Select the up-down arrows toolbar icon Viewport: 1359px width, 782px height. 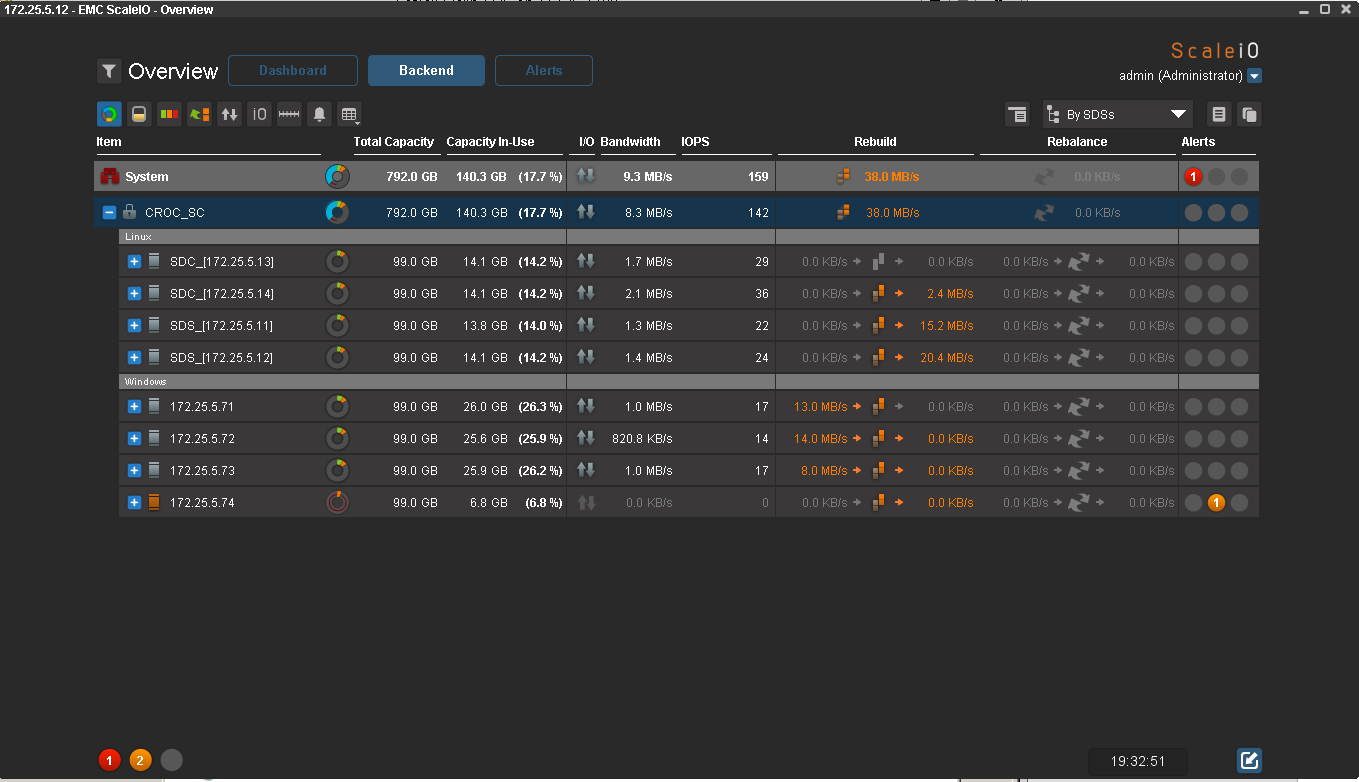229,114
